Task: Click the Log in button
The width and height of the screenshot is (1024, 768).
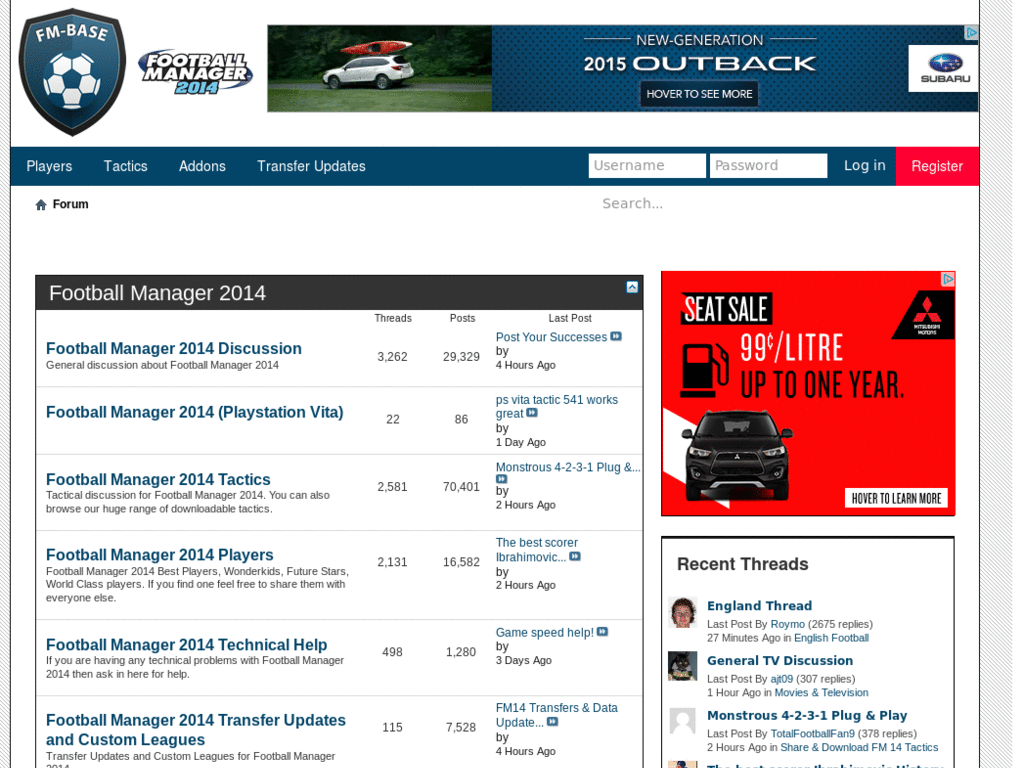Action: click(865, 166)
